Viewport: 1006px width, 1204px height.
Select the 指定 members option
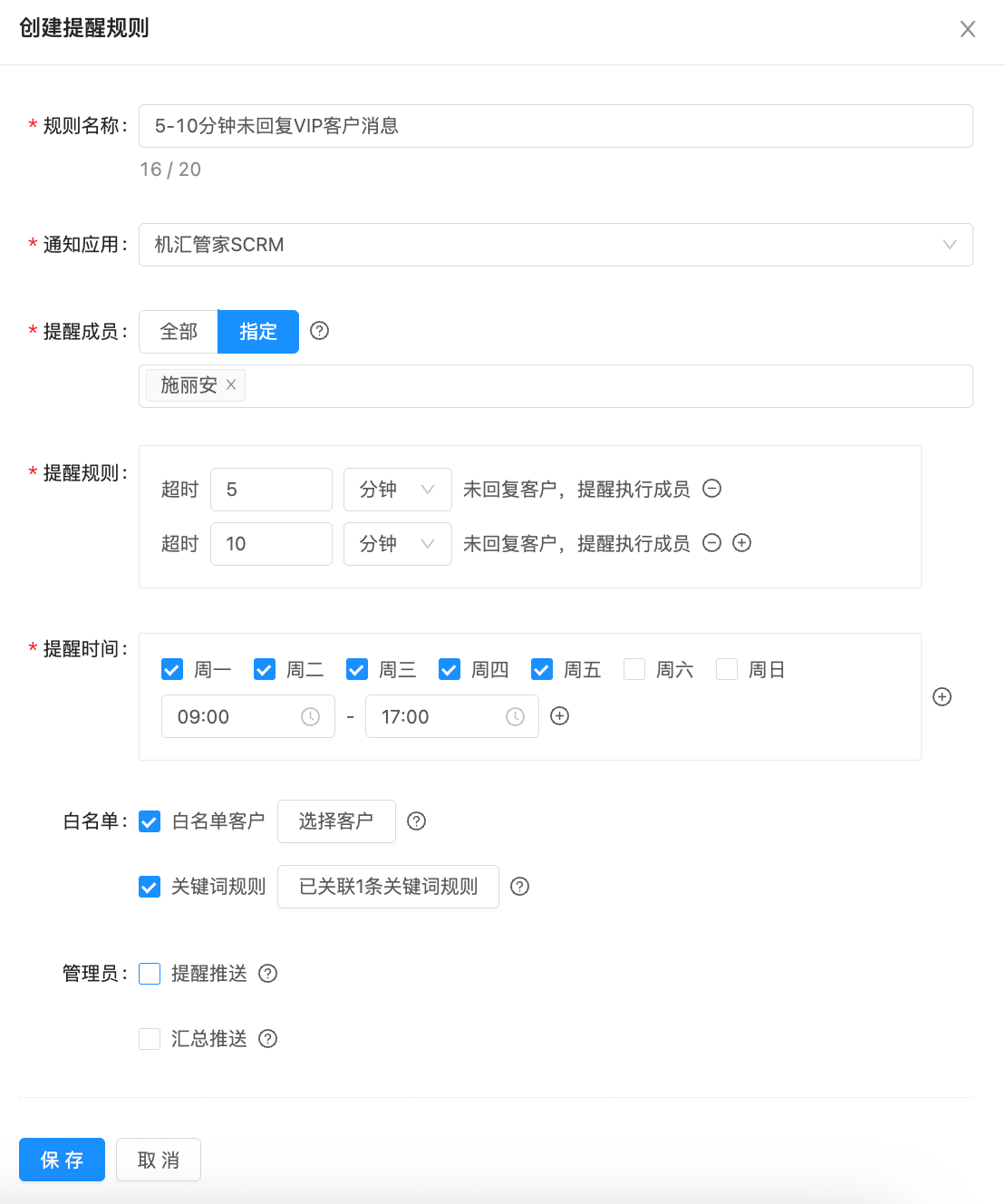(258, 332)
